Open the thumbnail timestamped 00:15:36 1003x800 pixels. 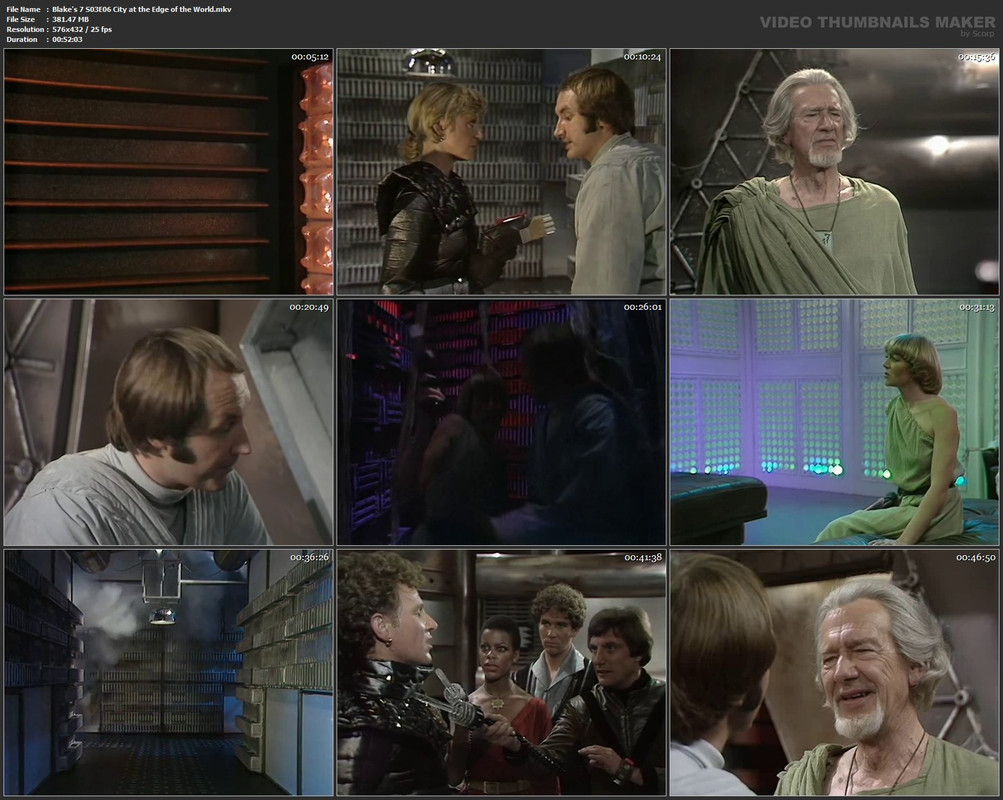[834, 171]
